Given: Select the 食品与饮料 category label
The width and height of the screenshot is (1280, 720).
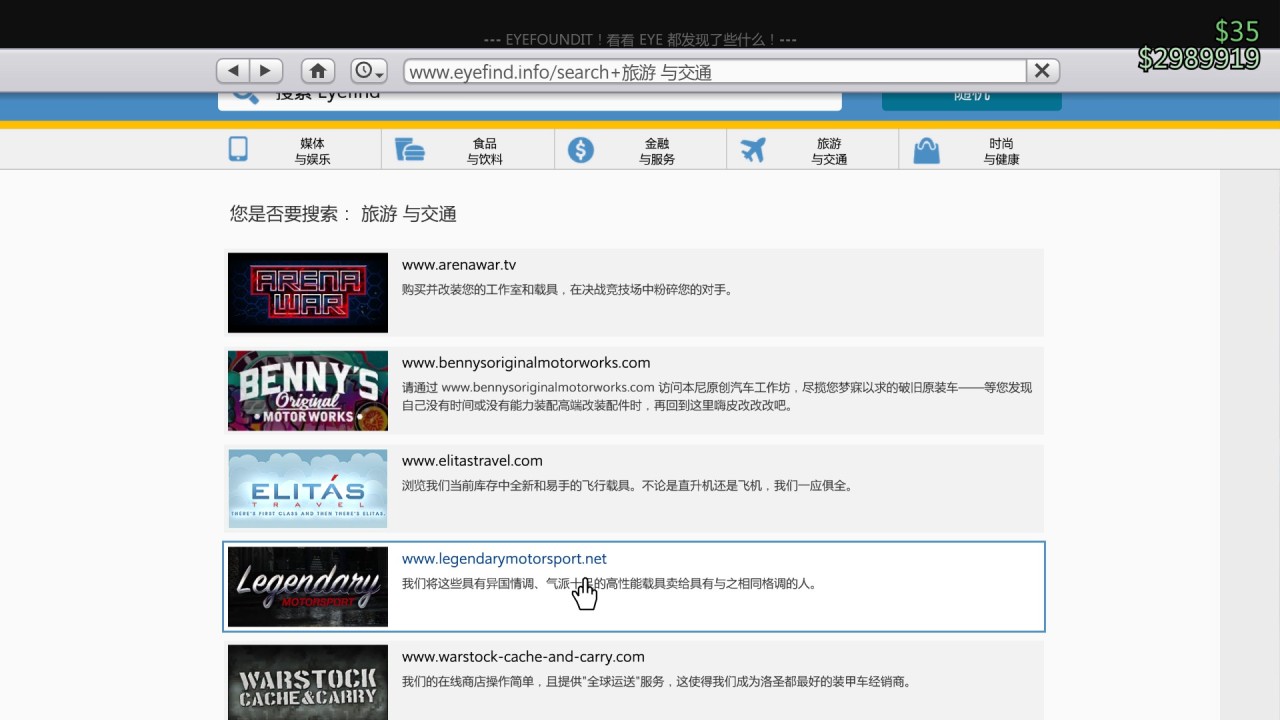Looking at the screenshot, I should (x=485, y=151).
